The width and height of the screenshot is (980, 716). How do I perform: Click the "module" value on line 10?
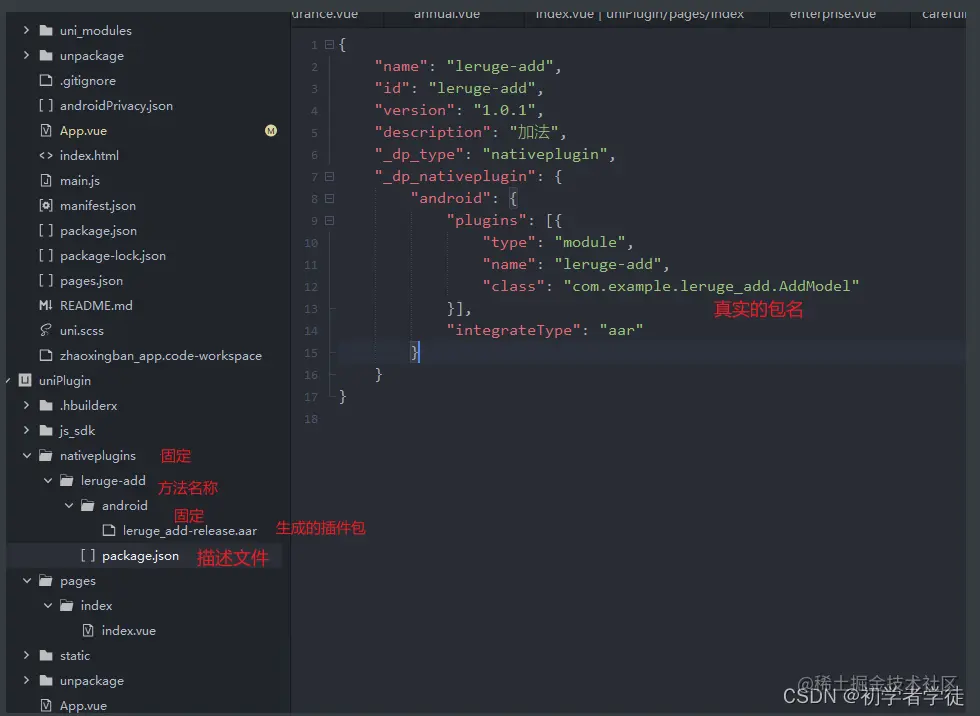pyautogui.click(x=589, y=242)
